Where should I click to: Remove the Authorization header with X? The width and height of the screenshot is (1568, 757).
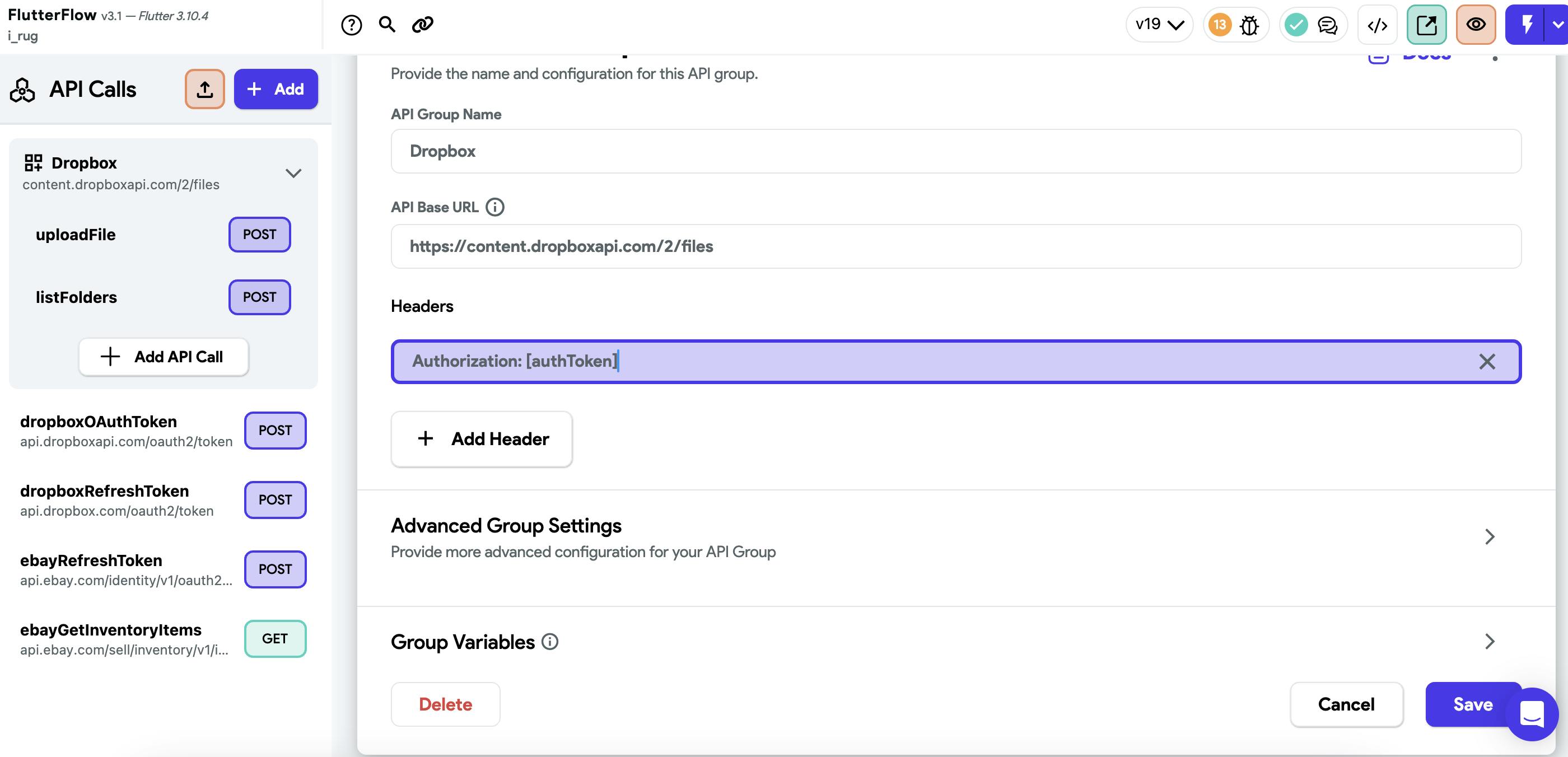pyautogui.click(x=1487, y=362)
